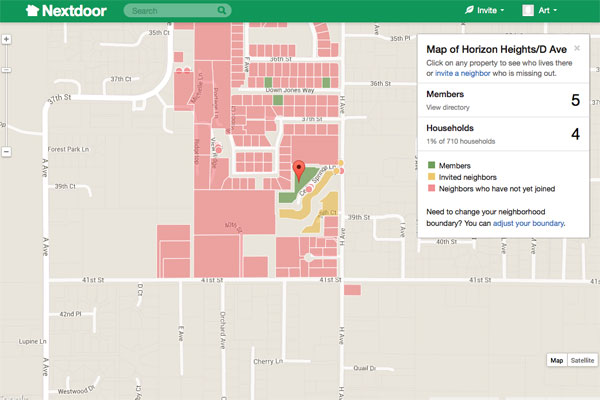Click the search magnifier icon
600x400 pixels.
[x=222, y=10]
